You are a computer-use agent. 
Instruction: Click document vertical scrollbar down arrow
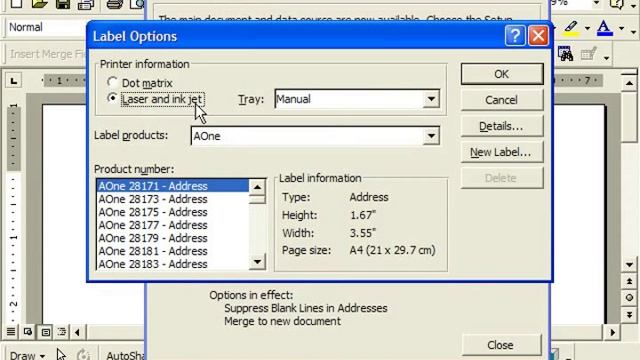(x=629, y=265)
